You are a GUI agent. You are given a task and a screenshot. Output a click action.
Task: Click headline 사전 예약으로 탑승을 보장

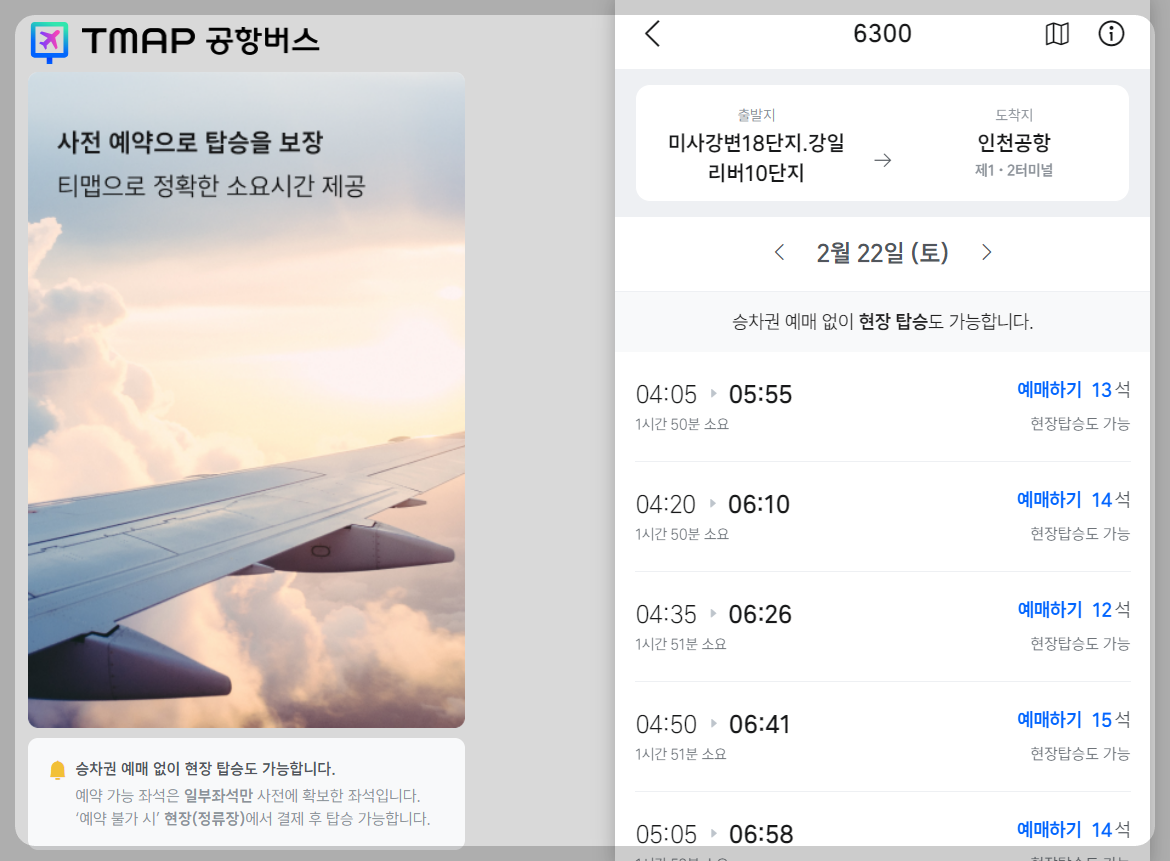click(x=190, y=142)
